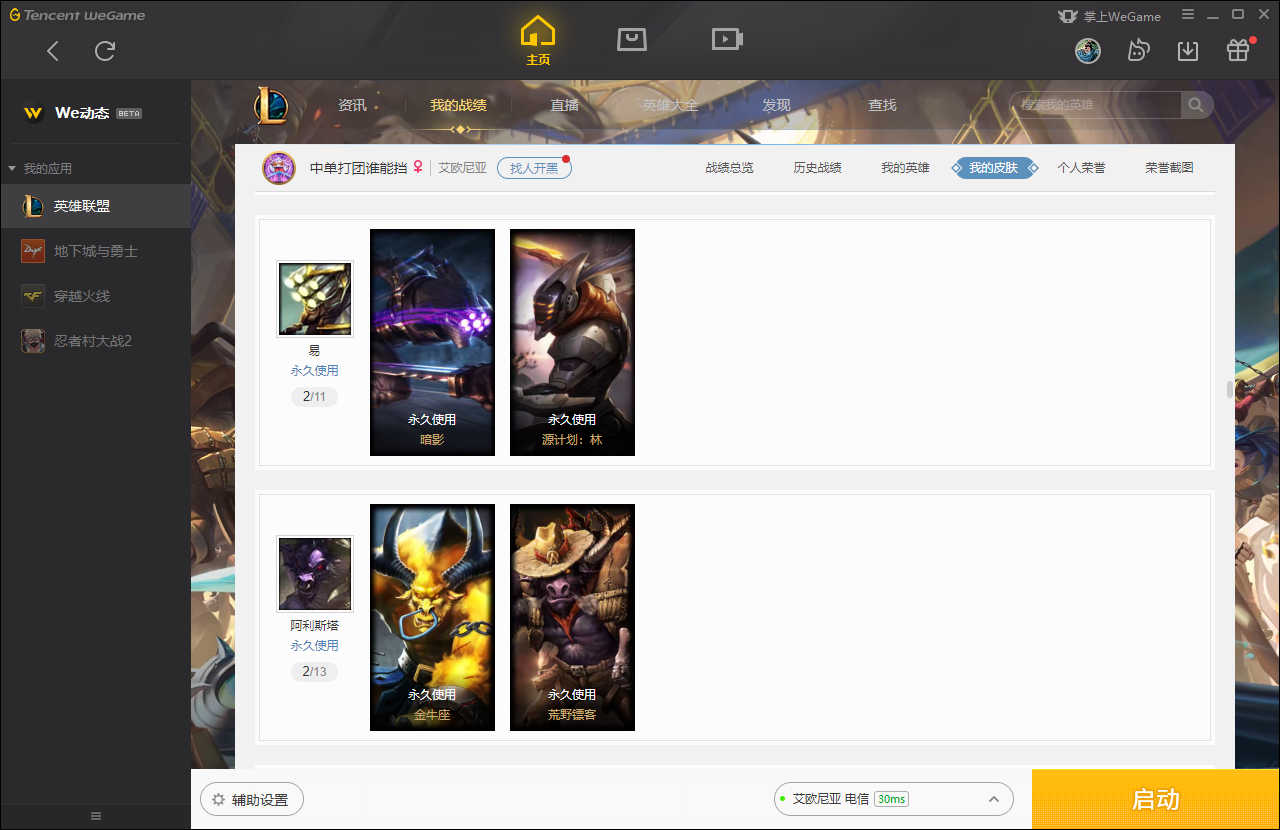Click the 阿利斯塔 champion portrait
Viewport: 1280px width, 830px height.
[x=315, y=574]
